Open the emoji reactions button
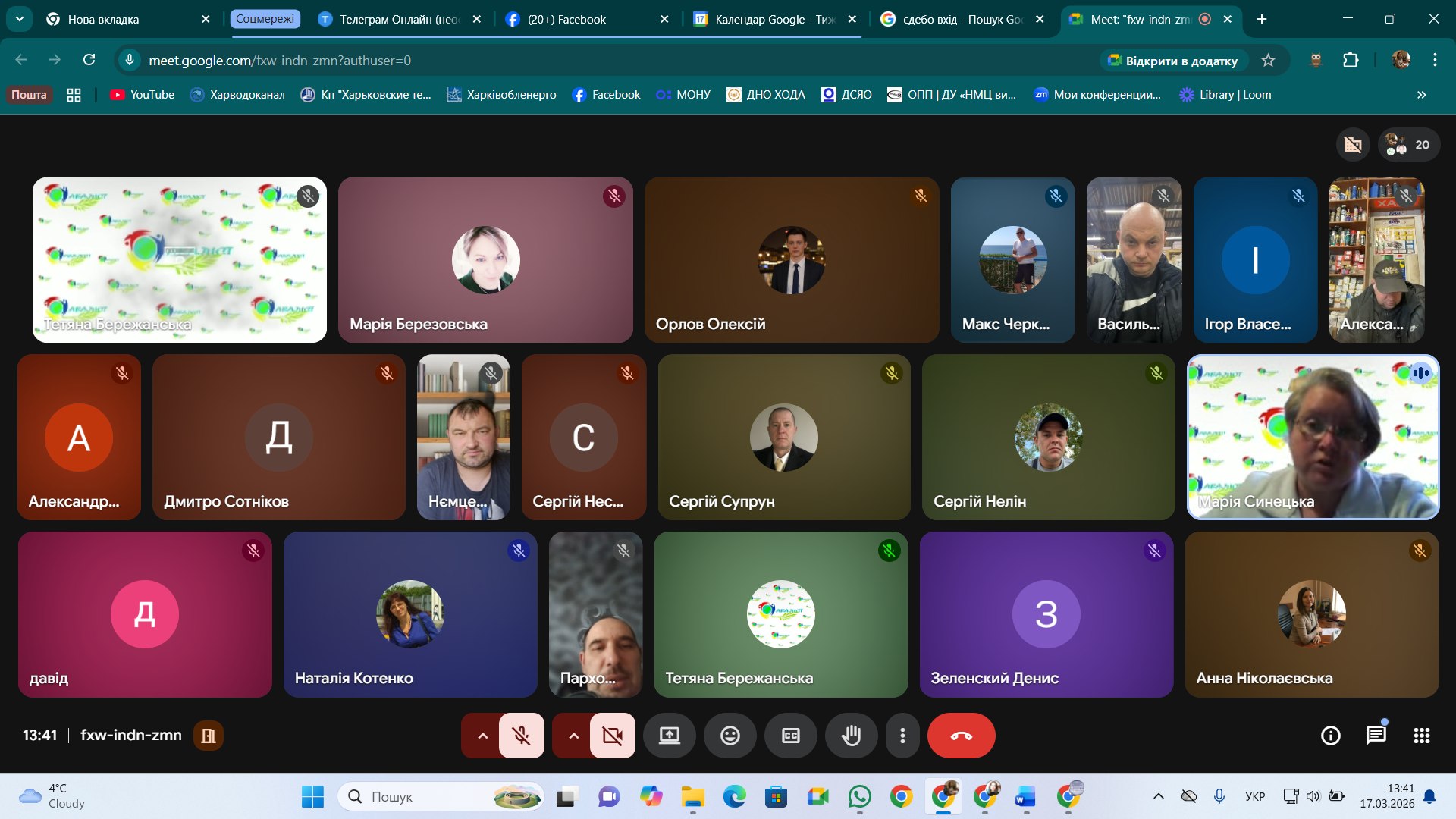The height and width of the screenshot is (819, 1456). click(730, 736)
